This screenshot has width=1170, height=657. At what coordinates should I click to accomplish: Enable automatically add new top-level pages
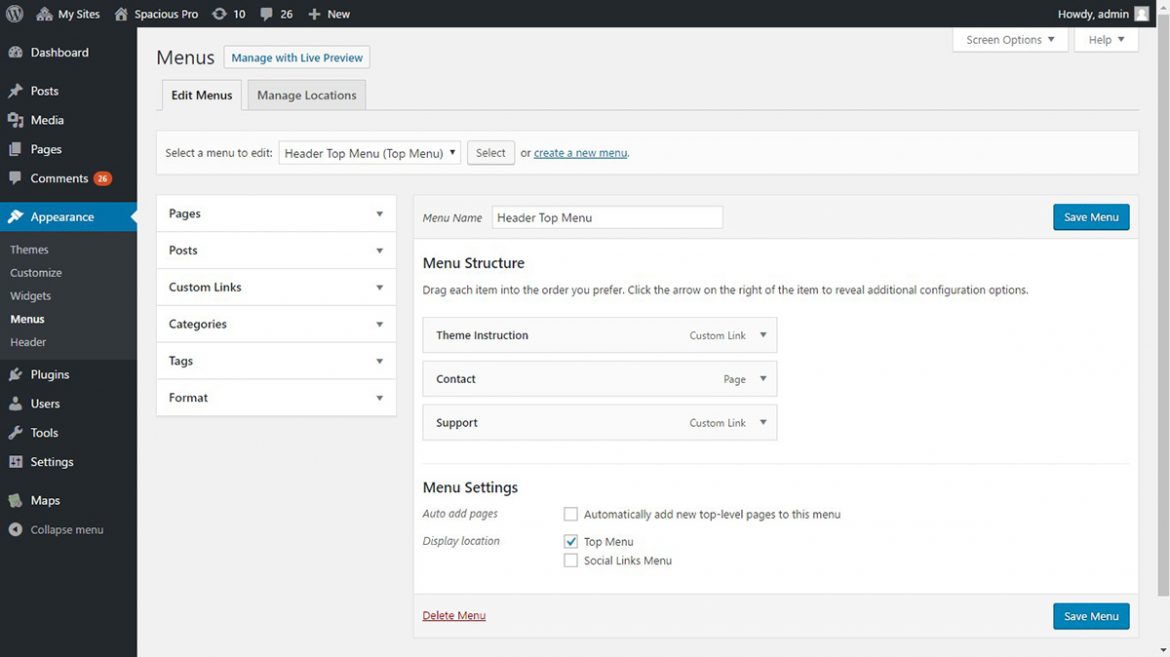pyautogui.click(x=570, y=513)
